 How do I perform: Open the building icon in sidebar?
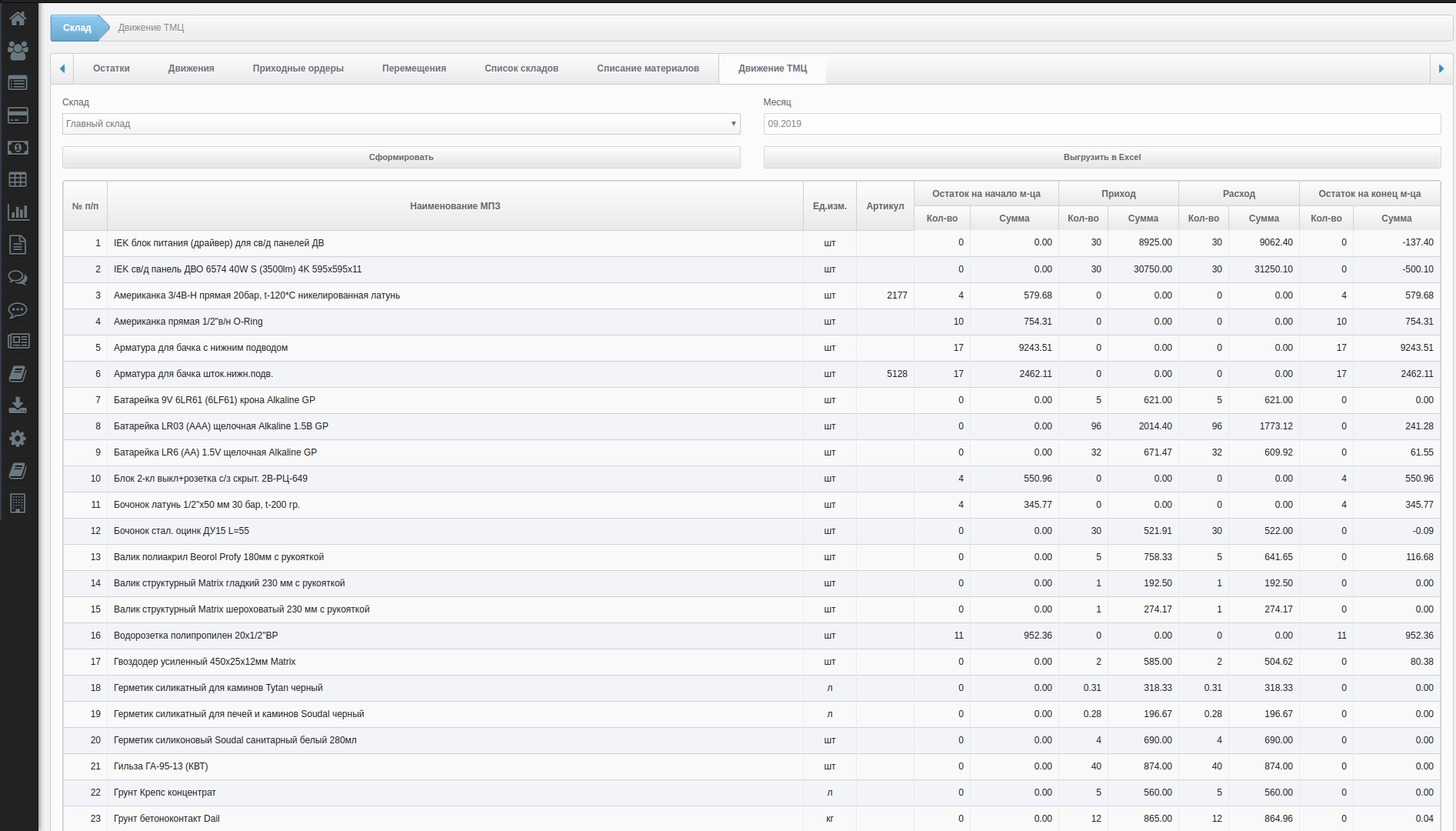[x=18, y=503]
